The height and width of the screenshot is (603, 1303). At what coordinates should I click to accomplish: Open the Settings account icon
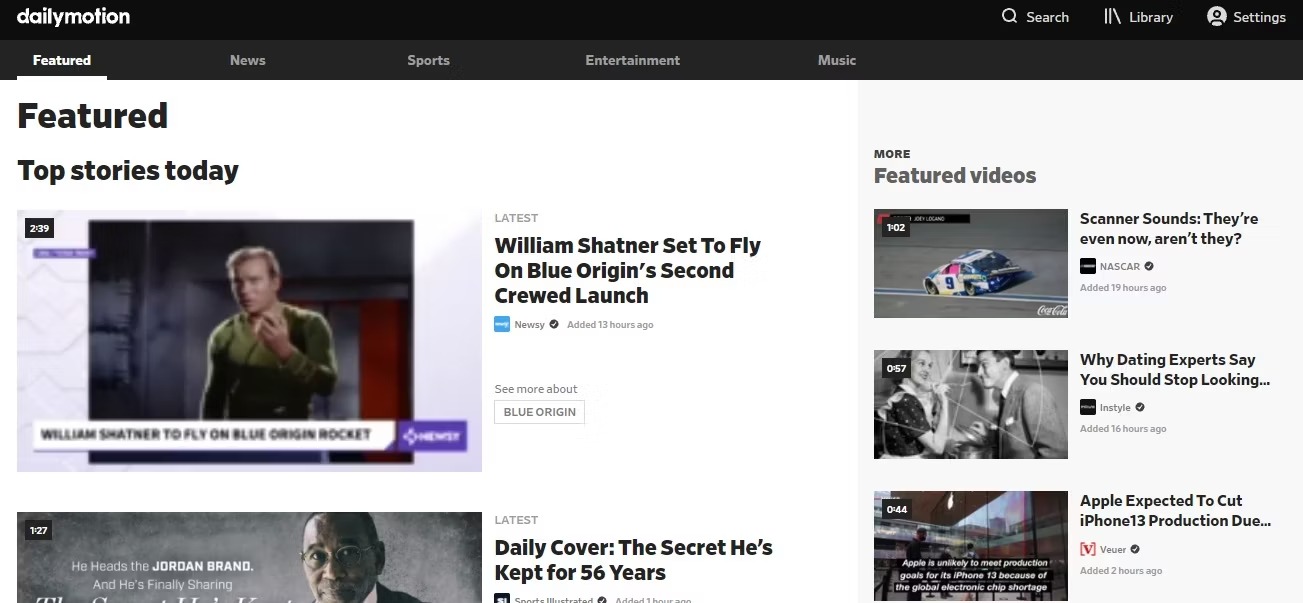pyautogui.click(x=1217, y=16)
